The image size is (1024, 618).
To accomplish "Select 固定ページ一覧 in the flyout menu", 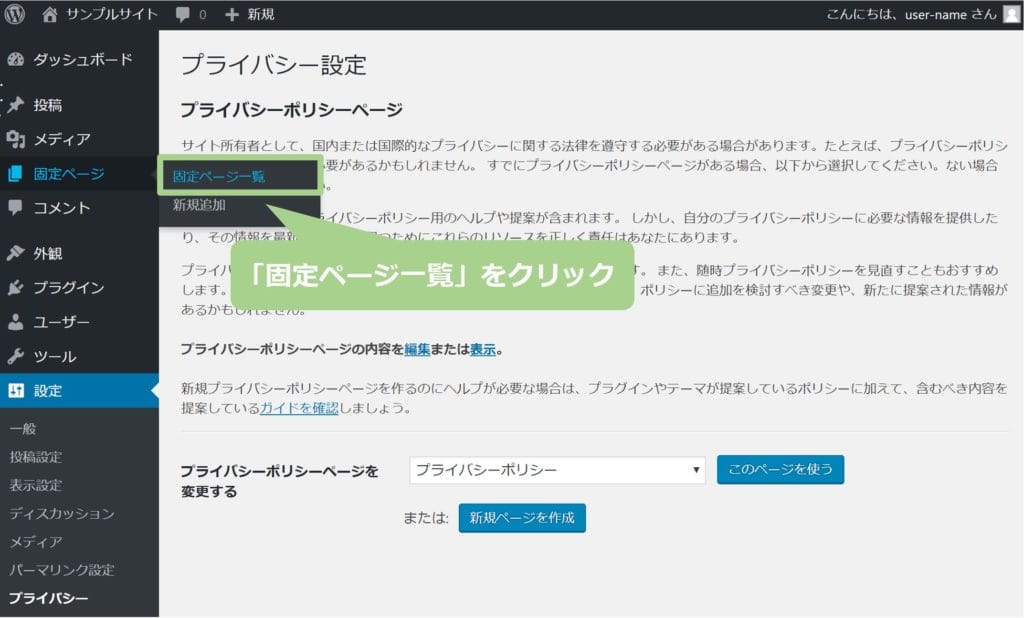I will [219, 176].
